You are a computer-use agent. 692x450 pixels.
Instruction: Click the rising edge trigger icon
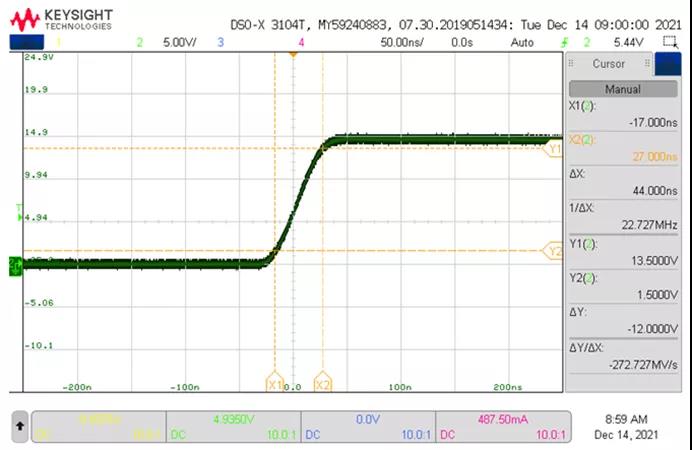tap(566, 43)
